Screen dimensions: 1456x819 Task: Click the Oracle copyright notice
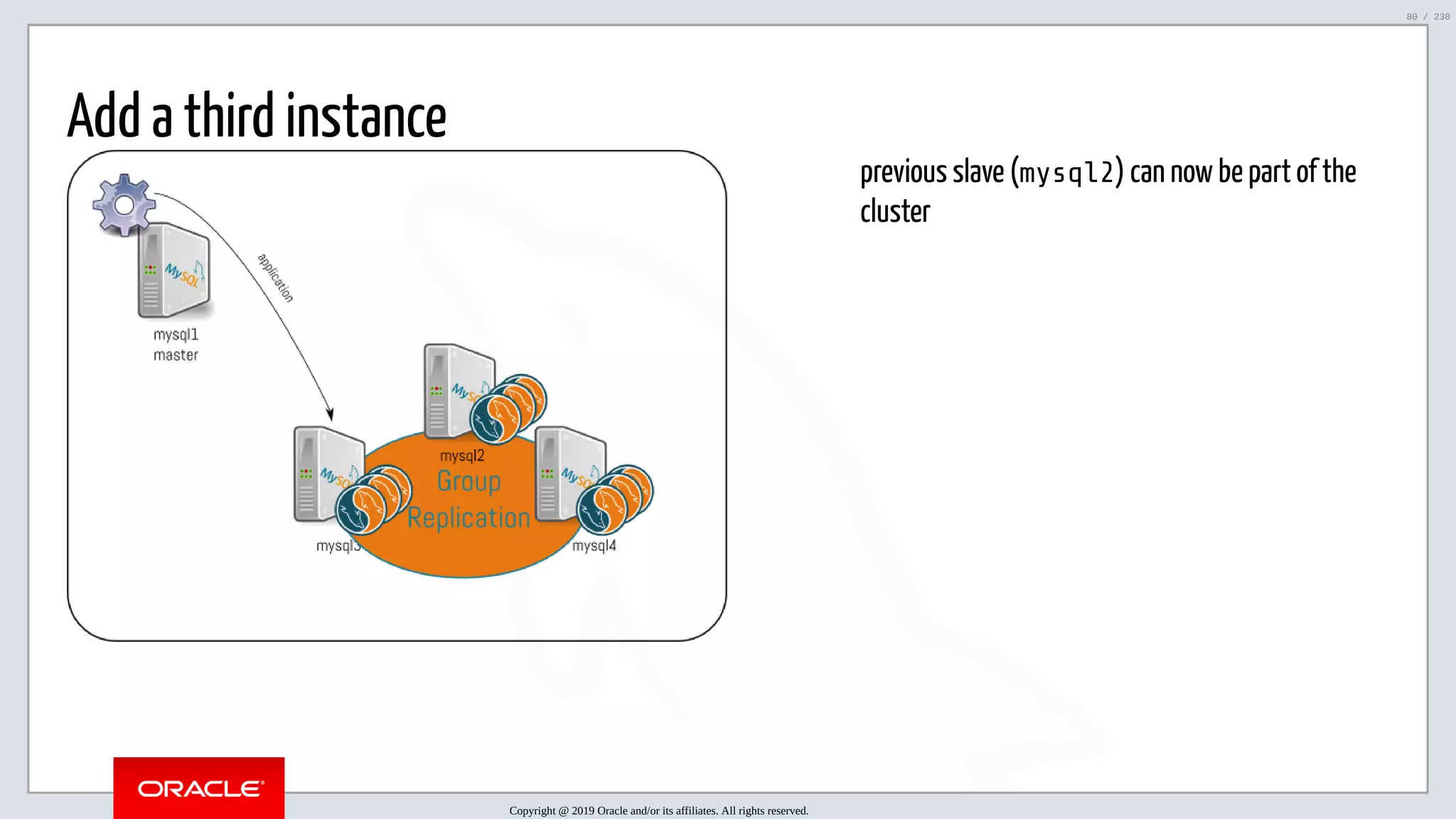point(658,810)
